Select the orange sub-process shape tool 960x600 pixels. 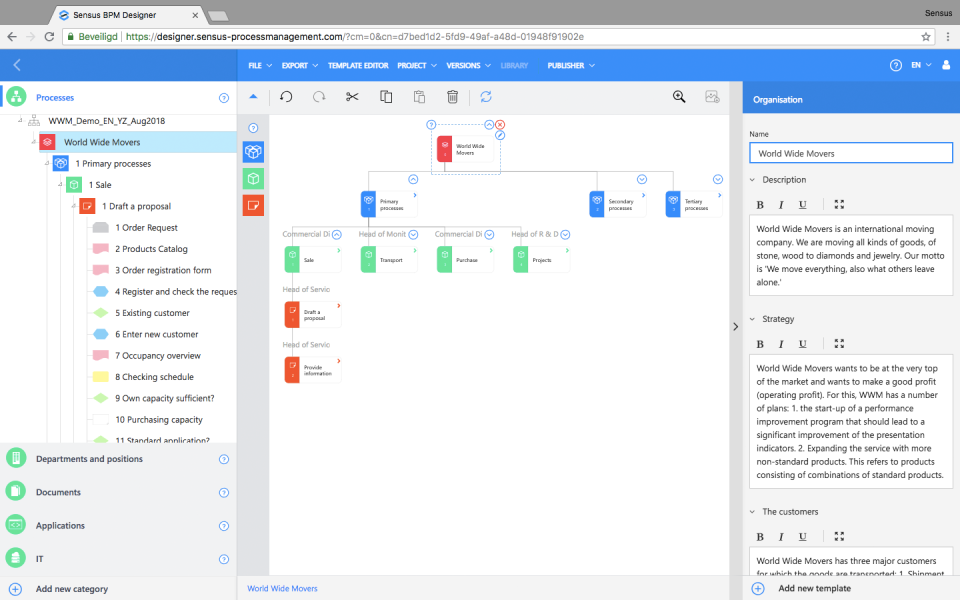[x=253, y=205]
